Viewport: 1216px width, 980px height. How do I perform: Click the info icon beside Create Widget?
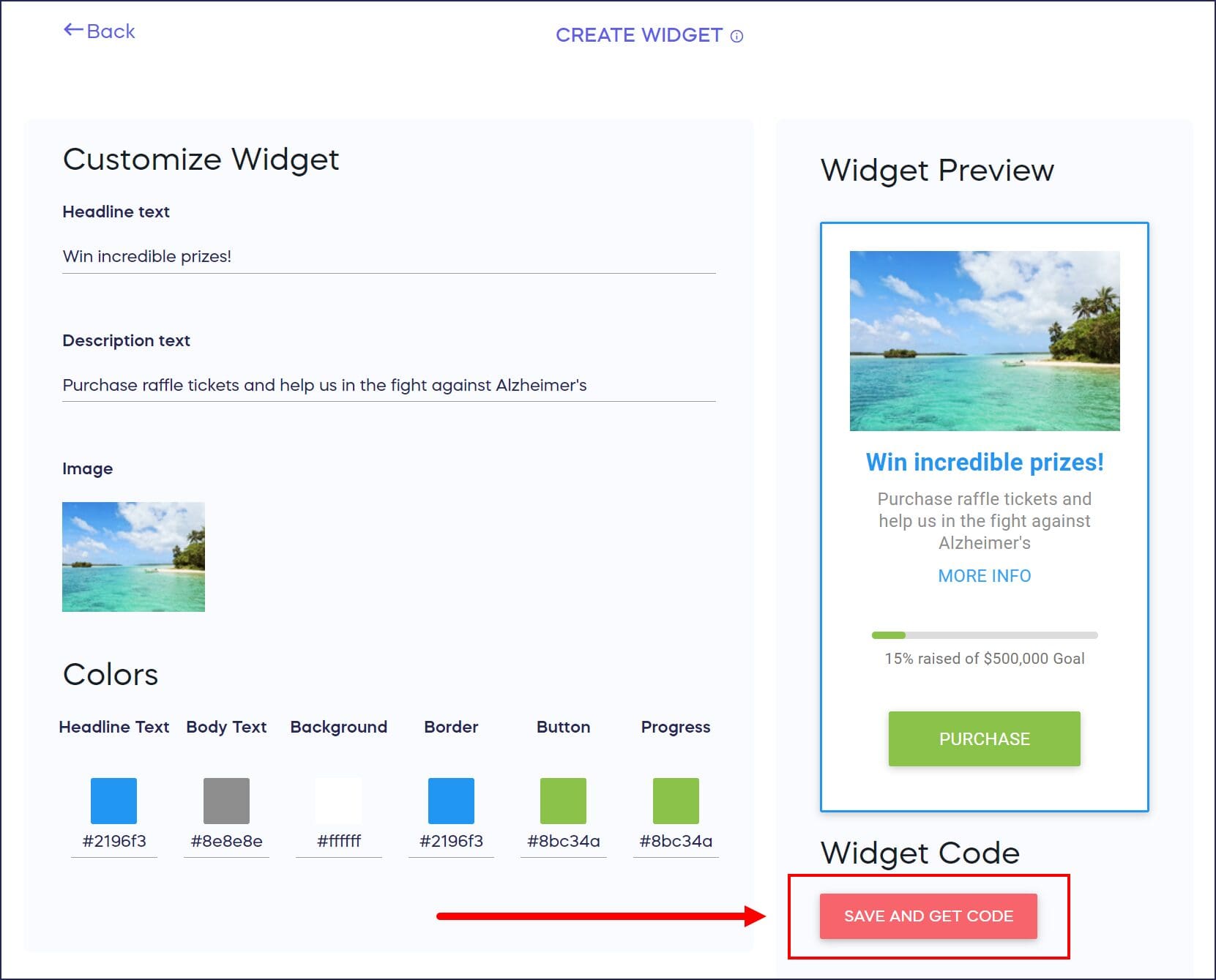(737, 37)
